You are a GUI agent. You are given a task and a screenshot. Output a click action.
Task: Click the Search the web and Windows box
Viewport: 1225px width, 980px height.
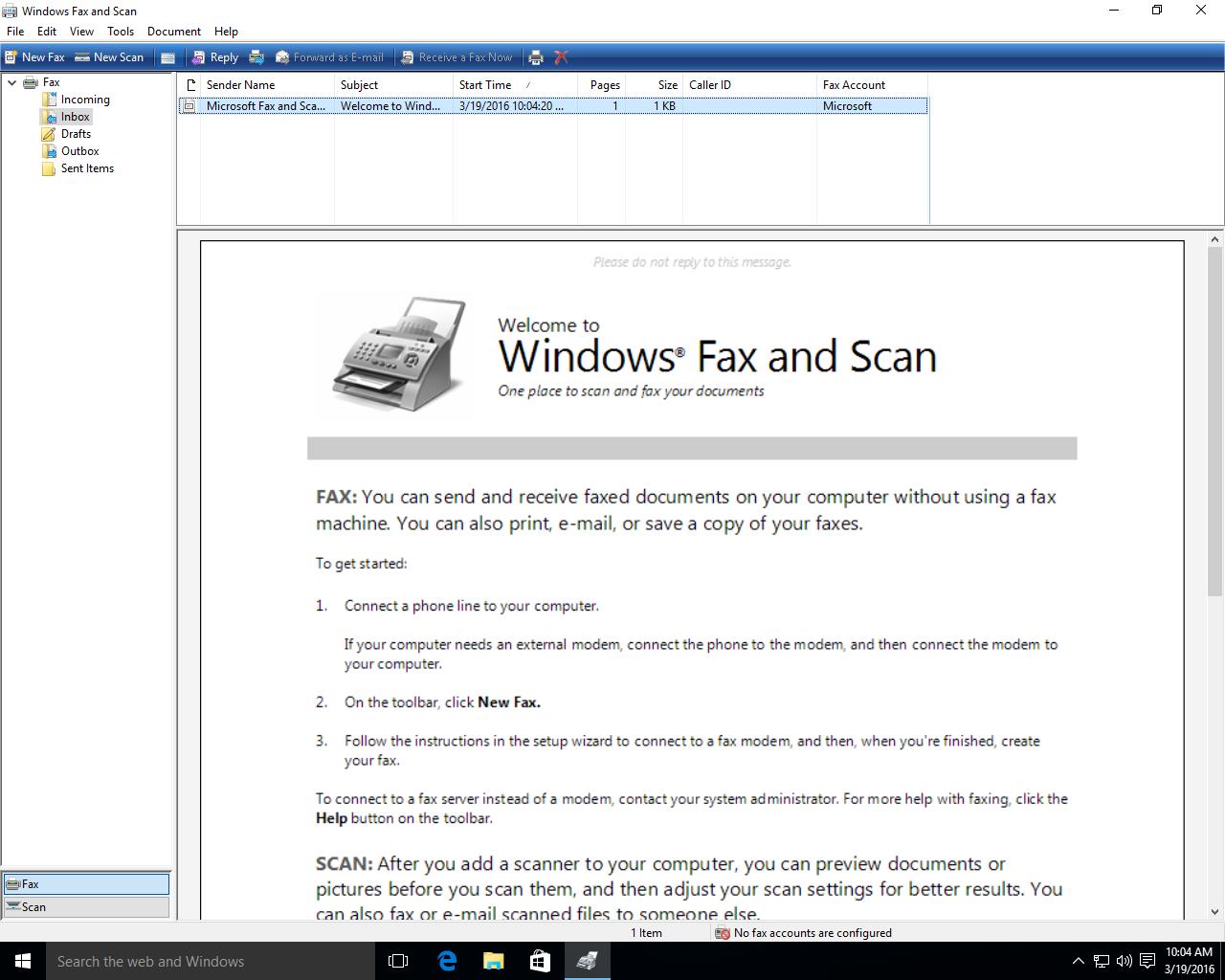tap(211, 961)
